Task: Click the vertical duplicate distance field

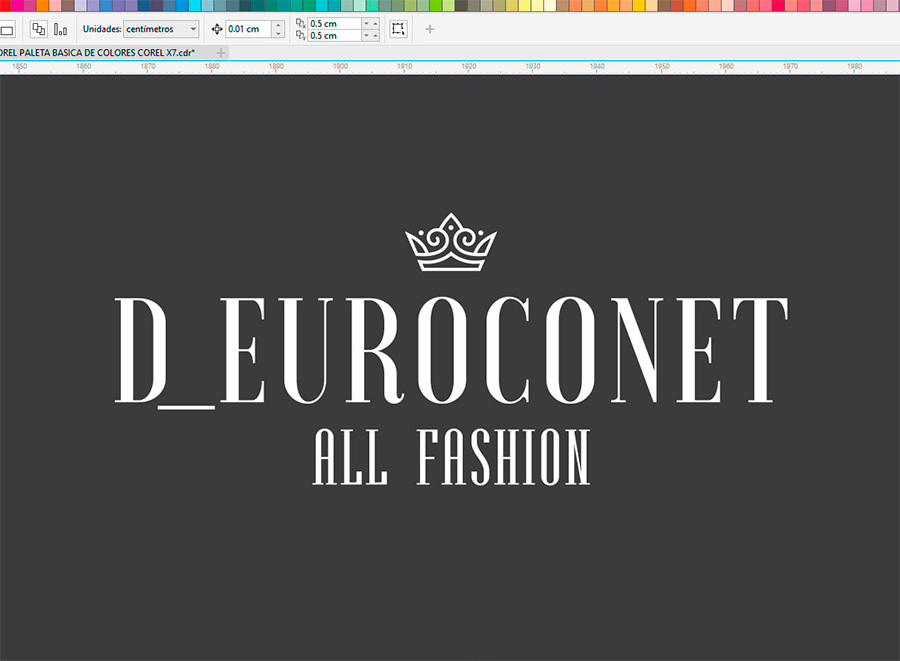Action: [333, 36]
